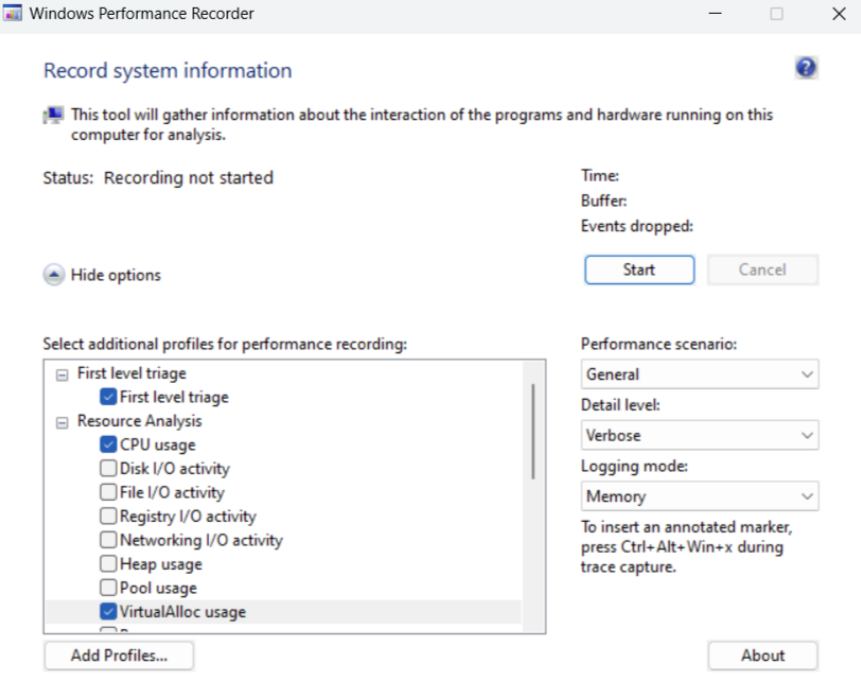
Task: Select the Resource Analysis tree label
Action: [139, 421]
